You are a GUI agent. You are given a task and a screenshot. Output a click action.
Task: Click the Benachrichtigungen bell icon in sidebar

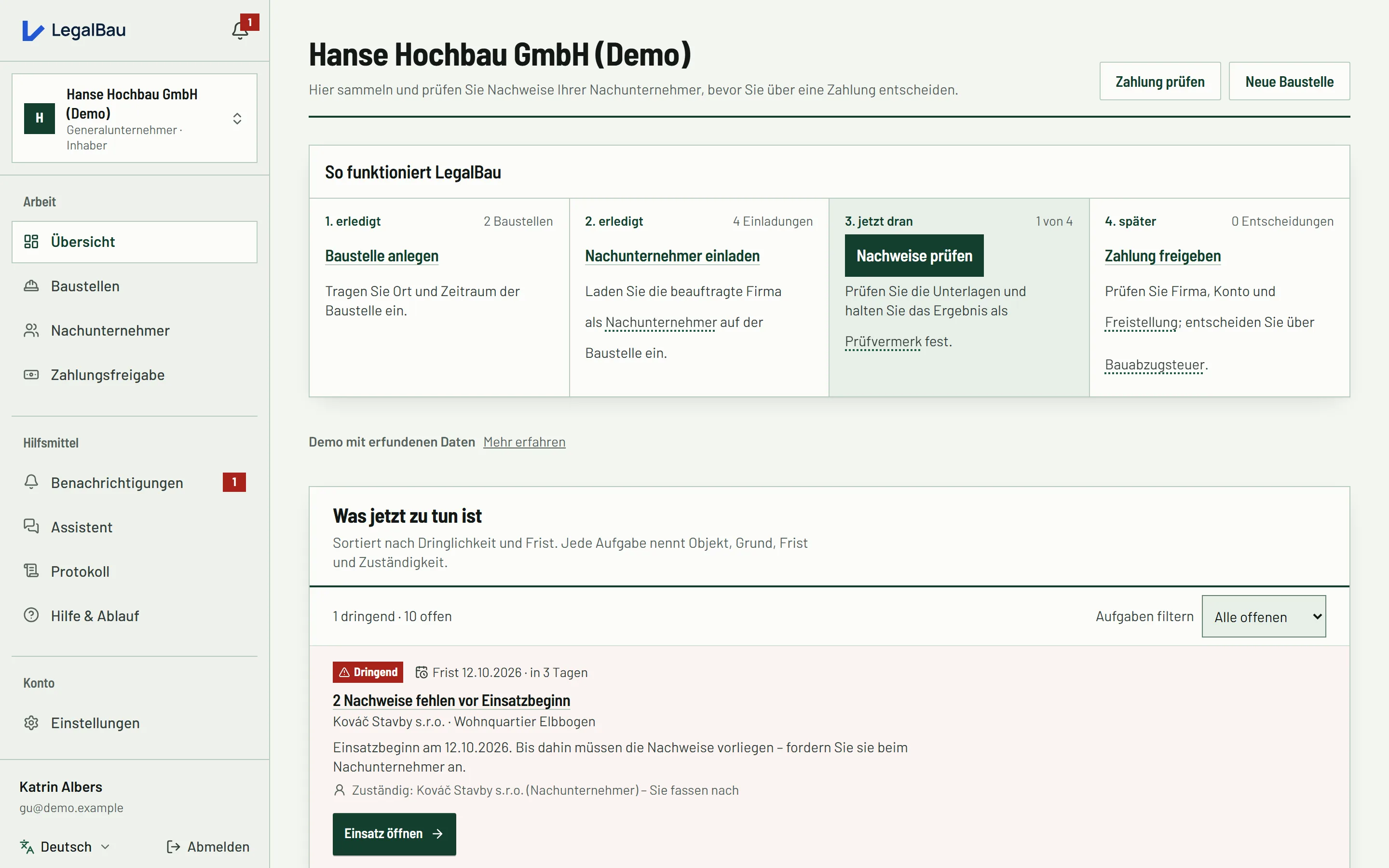(x=31, y=482)
